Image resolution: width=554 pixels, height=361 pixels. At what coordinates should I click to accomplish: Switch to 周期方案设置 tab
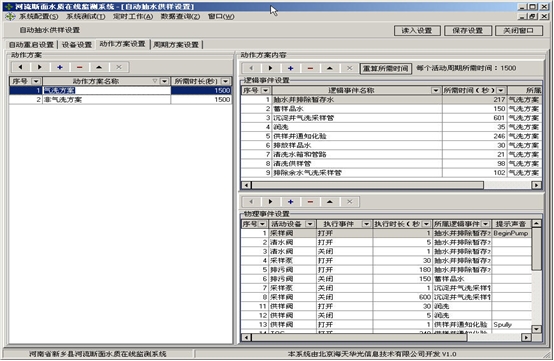pyautogui.click(x=176, y=45)
